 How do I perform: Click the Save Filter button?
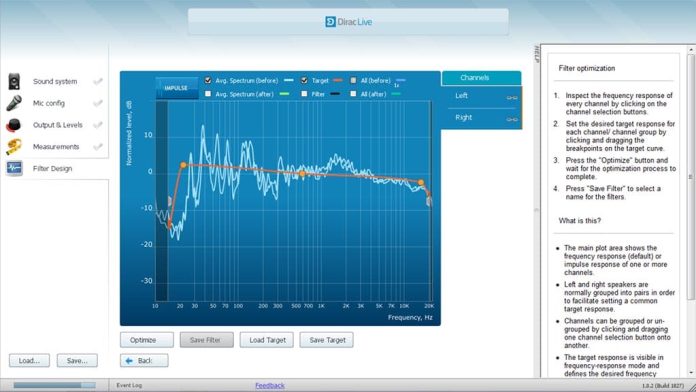(206, 340)
